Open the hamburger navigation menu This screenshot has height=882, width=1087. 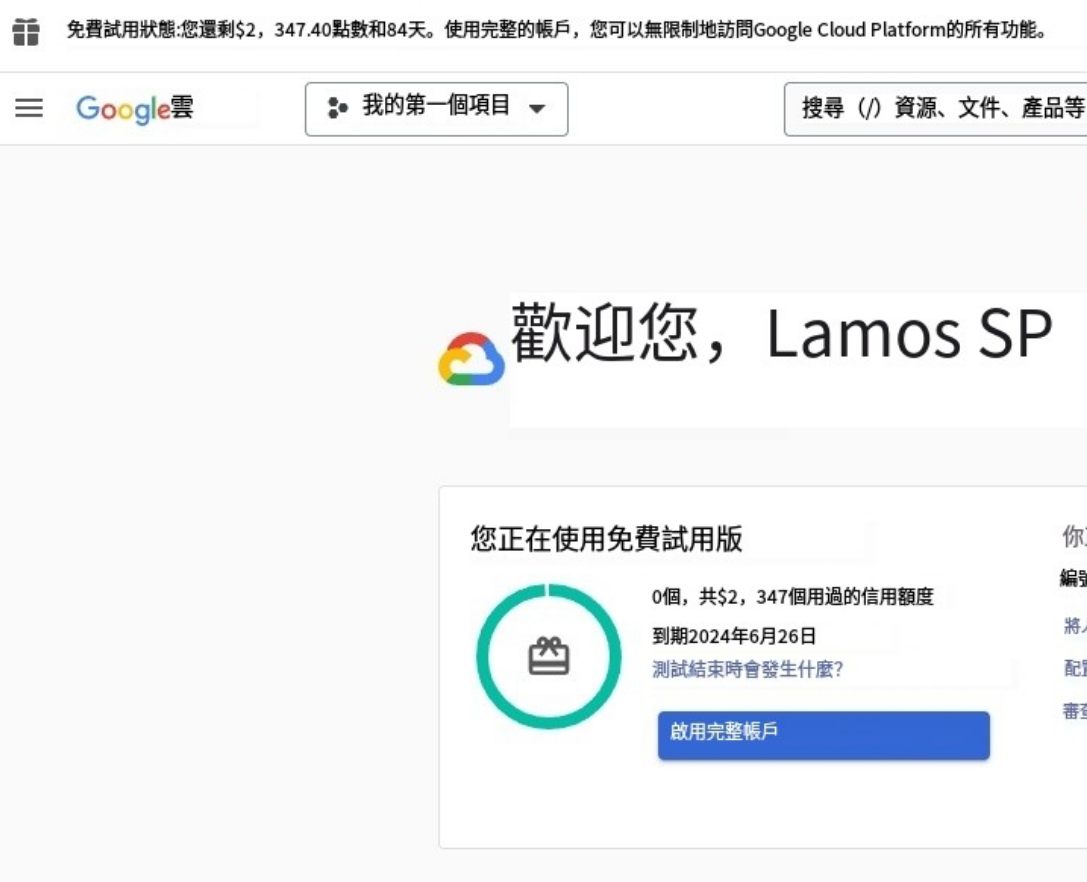pyautogui.click(x=29, y=108)
